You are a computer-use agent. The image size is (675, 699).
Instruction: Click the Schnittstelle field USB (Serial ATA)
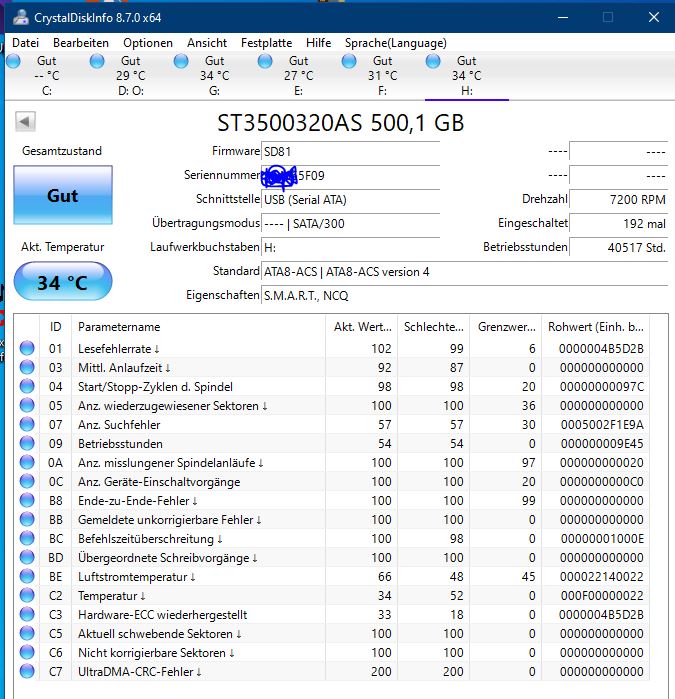pyautogui.click(x=350, y=200)
